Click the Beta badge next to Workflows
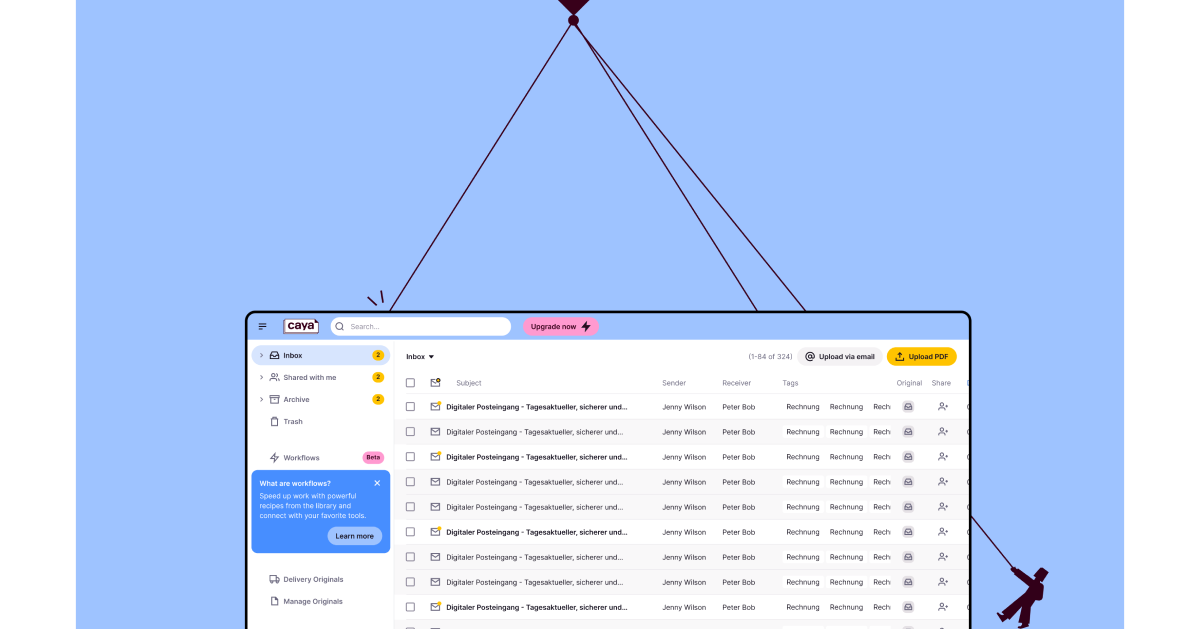The image size is (1200, 629). 373,457
